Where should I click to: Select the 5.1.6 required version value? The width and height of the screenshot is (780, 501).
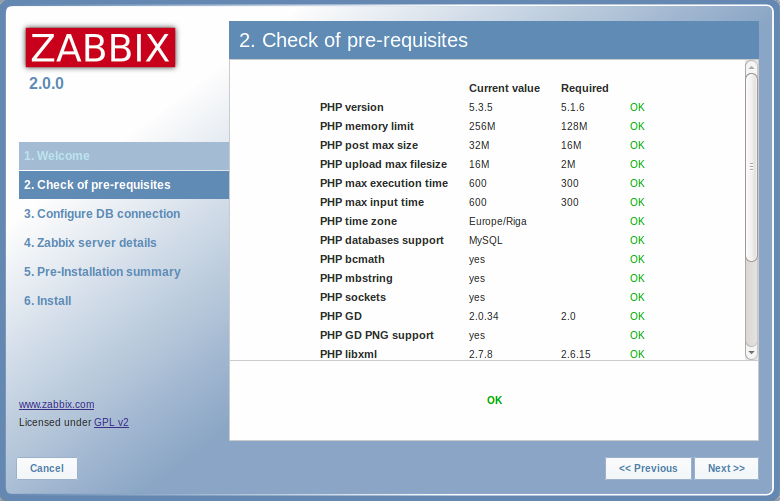pyautogui.click(x=573, y=107)
